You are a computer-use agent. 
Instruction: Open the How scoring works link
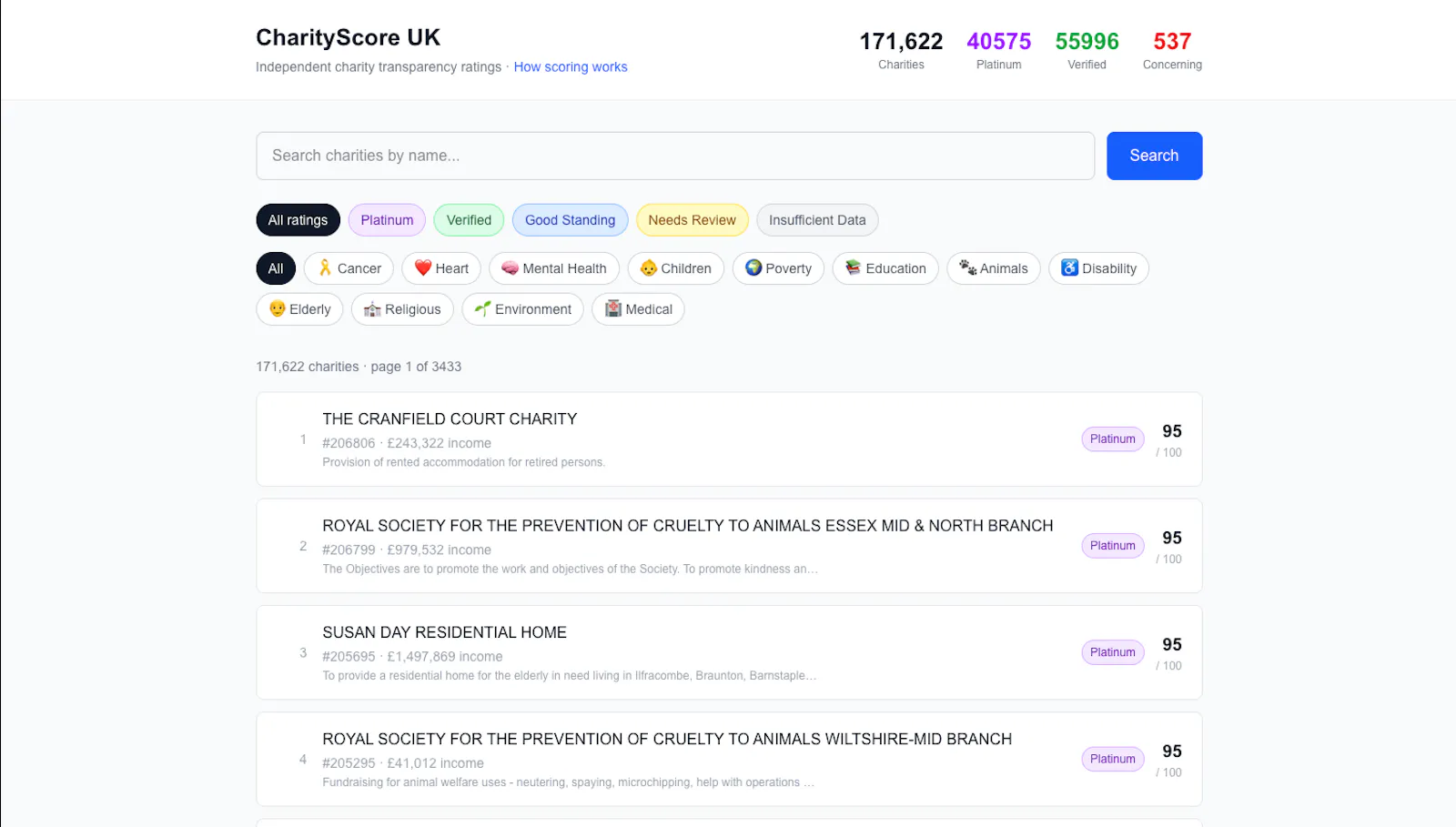click(571, 67)
